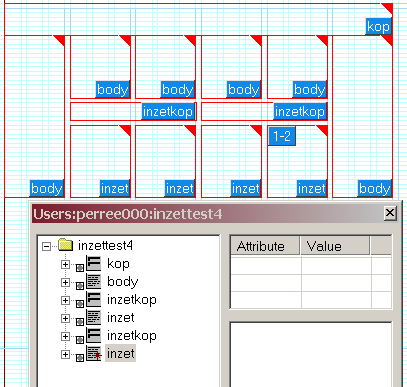
Task: Click the text block icon beside body
Action: (x=94, y=281)
